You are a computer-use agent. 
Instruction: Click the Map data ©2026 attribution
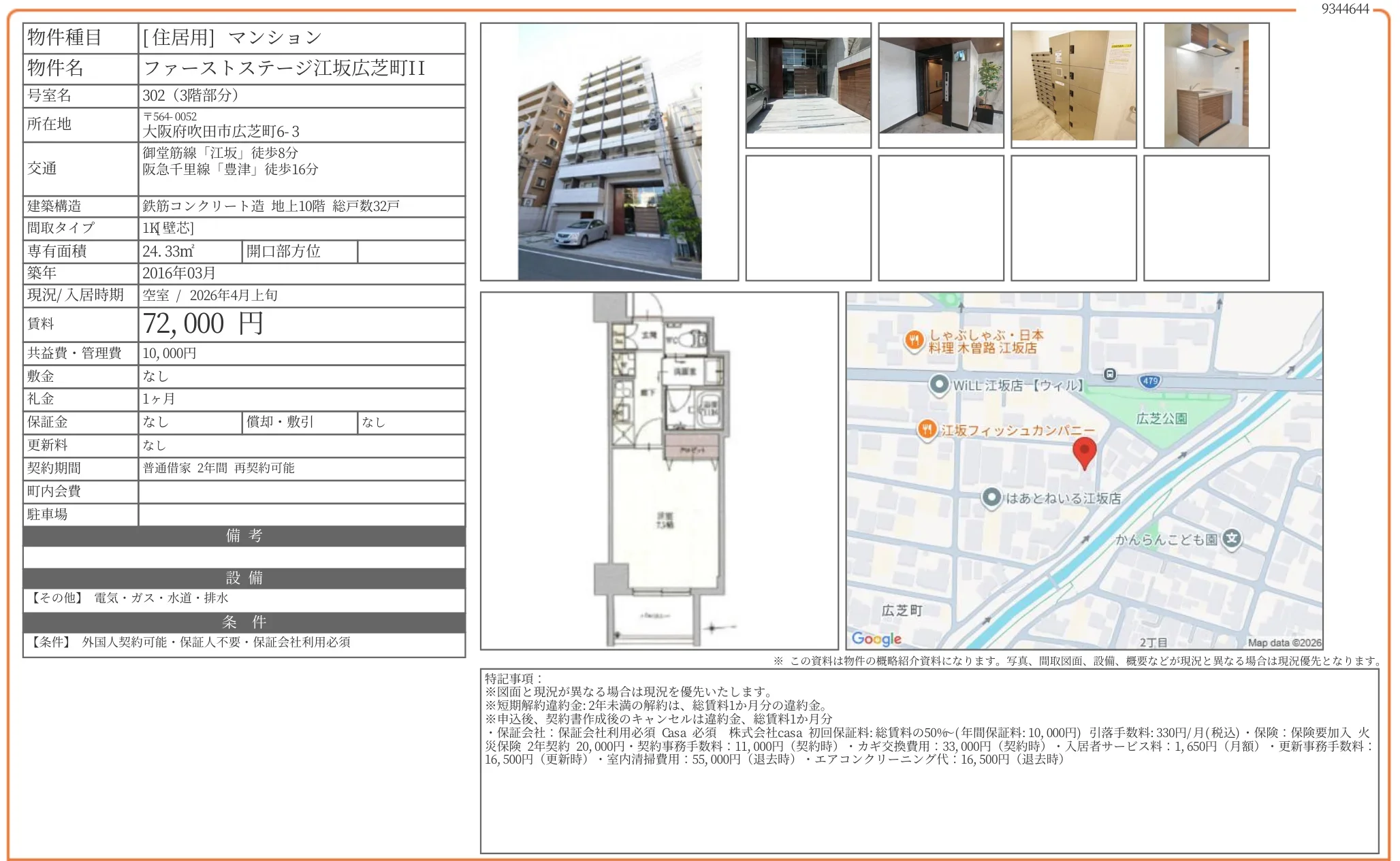pyautogui.click(x=1284, y=643)
